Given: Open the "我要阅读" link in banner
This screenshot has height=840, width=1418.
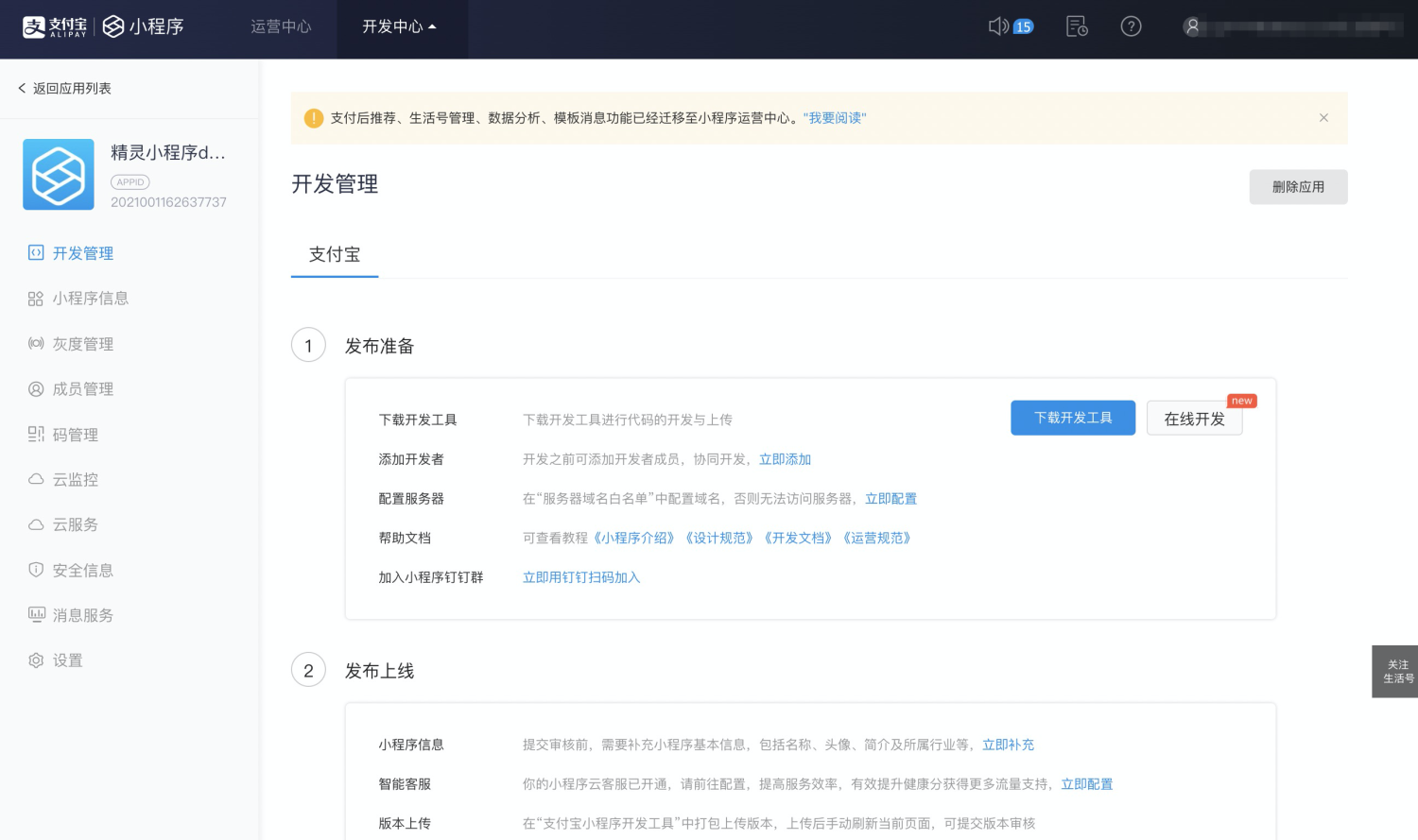Looking at the screenshot, I should tap(835, 118).
